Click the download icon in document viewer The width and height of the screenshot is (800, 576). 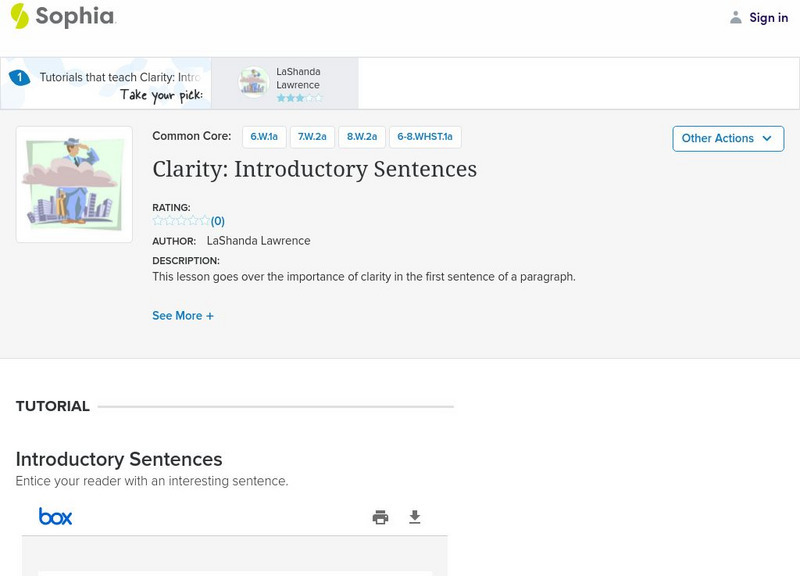(415, 517)
